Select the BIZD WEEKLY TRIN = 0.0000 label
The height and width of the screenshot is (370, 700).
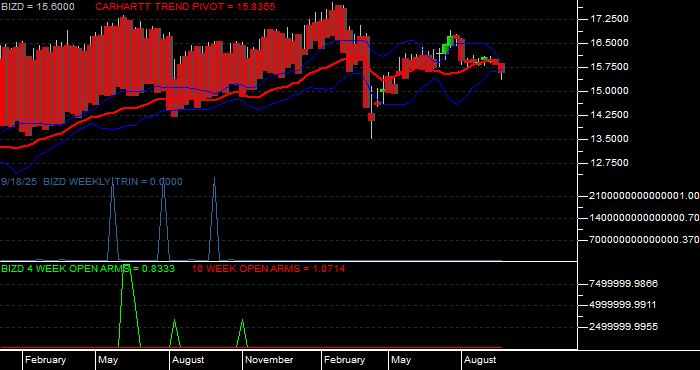[x=112, y=182]
